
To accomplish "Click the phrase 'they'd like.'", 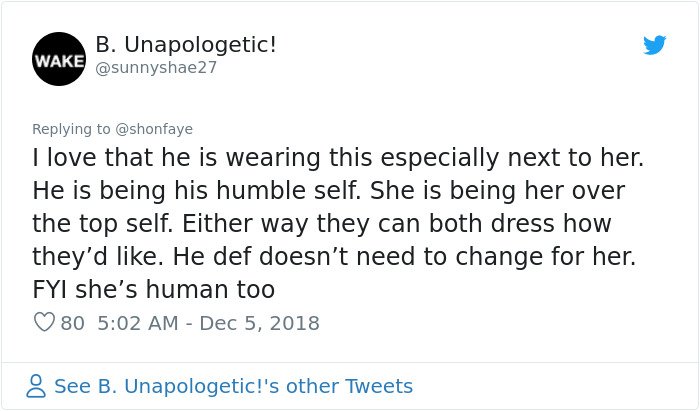I will pyautogui.click(x=98, y=257).
